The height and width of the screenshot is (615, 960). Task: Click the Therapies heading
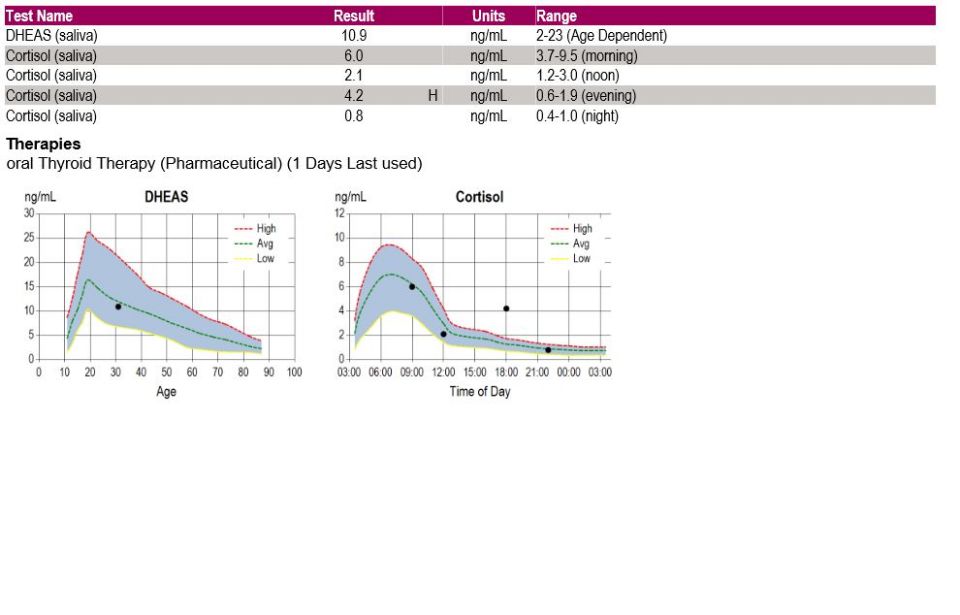43,144
